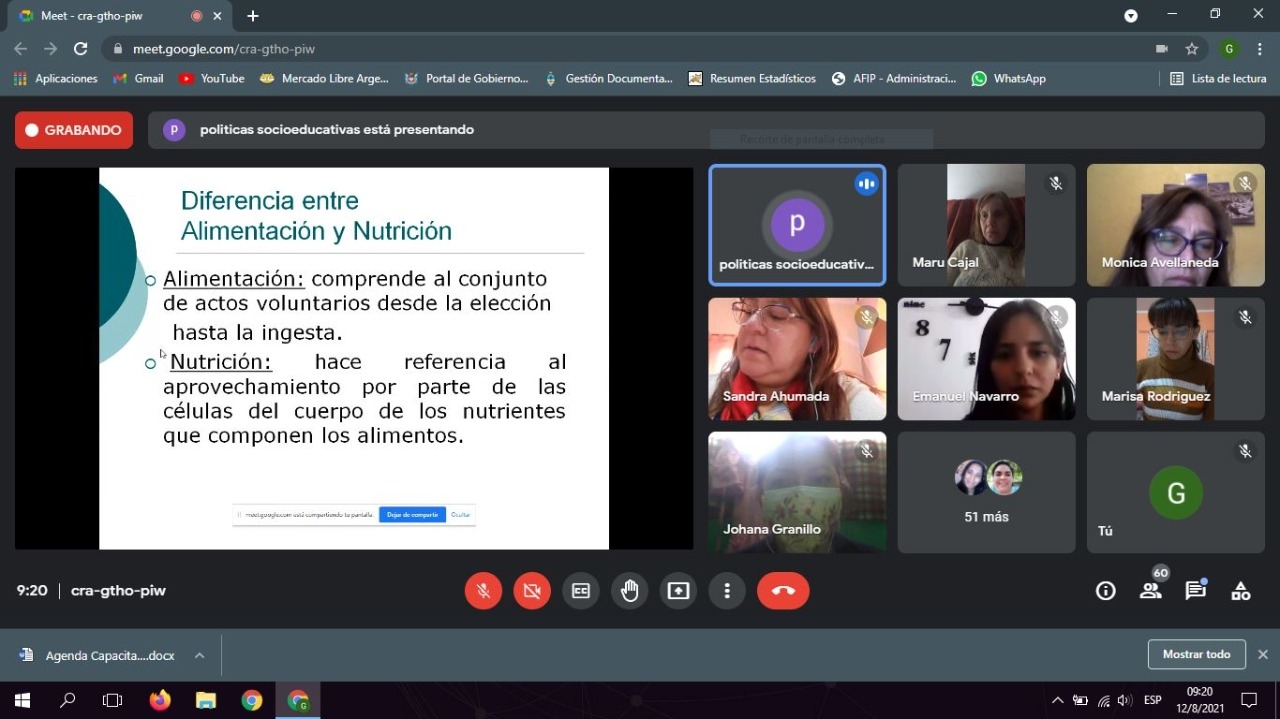Open more options three-dot menu
Viewport: 1280px width, 719px height.
pyautogui.click(x=727, y=591)
